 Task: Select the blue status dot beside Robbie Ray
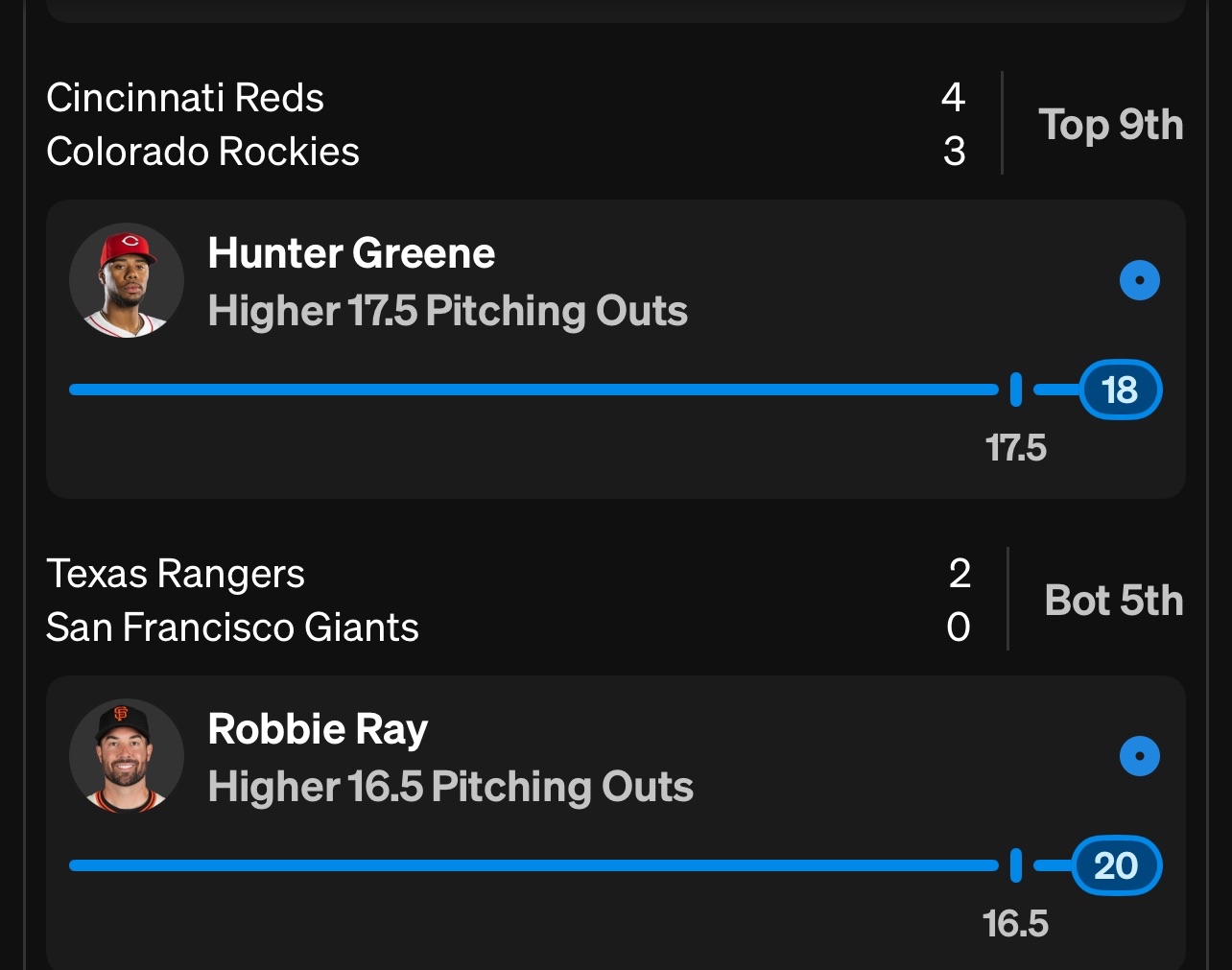(1140, 756)
